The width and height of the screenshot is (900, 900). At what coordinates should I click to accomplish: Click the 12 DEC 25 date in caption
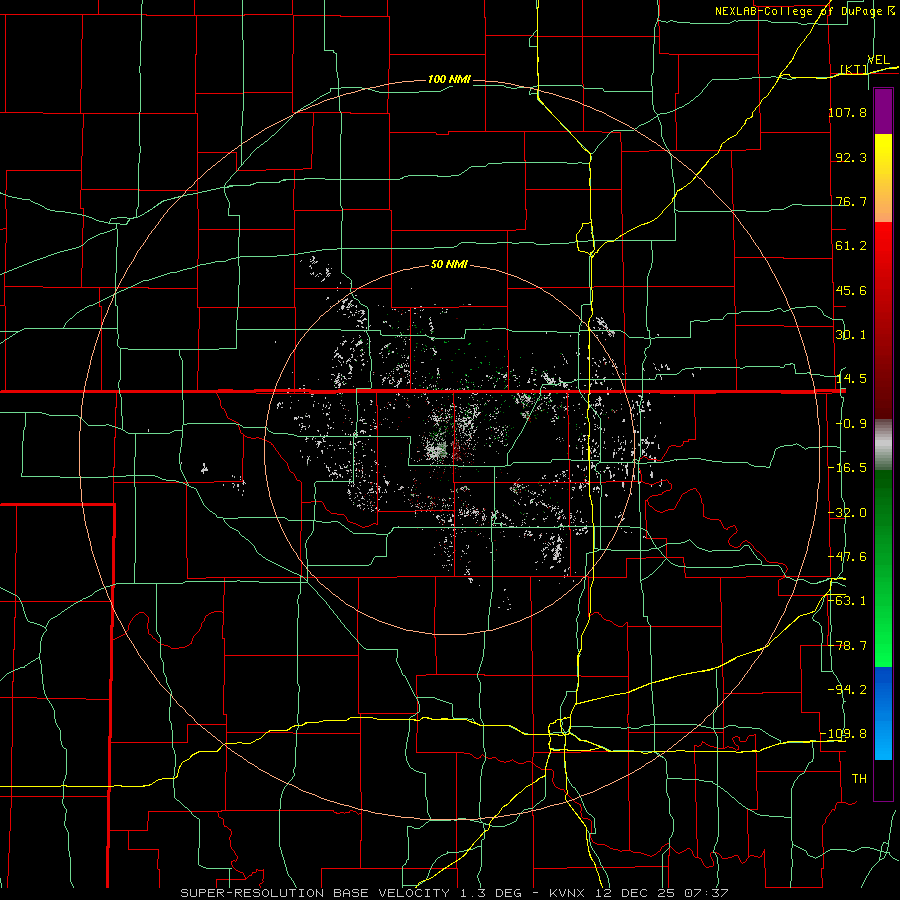pyautogui.click(x=635, y=893)
